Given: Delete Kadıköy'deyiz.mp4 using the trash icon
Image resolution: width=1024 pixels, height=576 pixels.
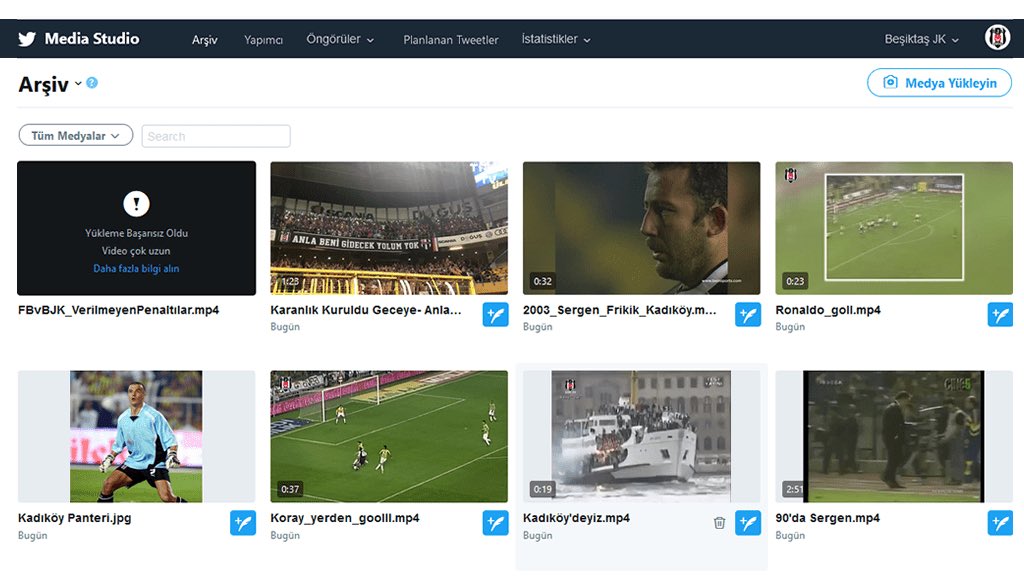Looking at the screenshot, I should pos(718,522).
